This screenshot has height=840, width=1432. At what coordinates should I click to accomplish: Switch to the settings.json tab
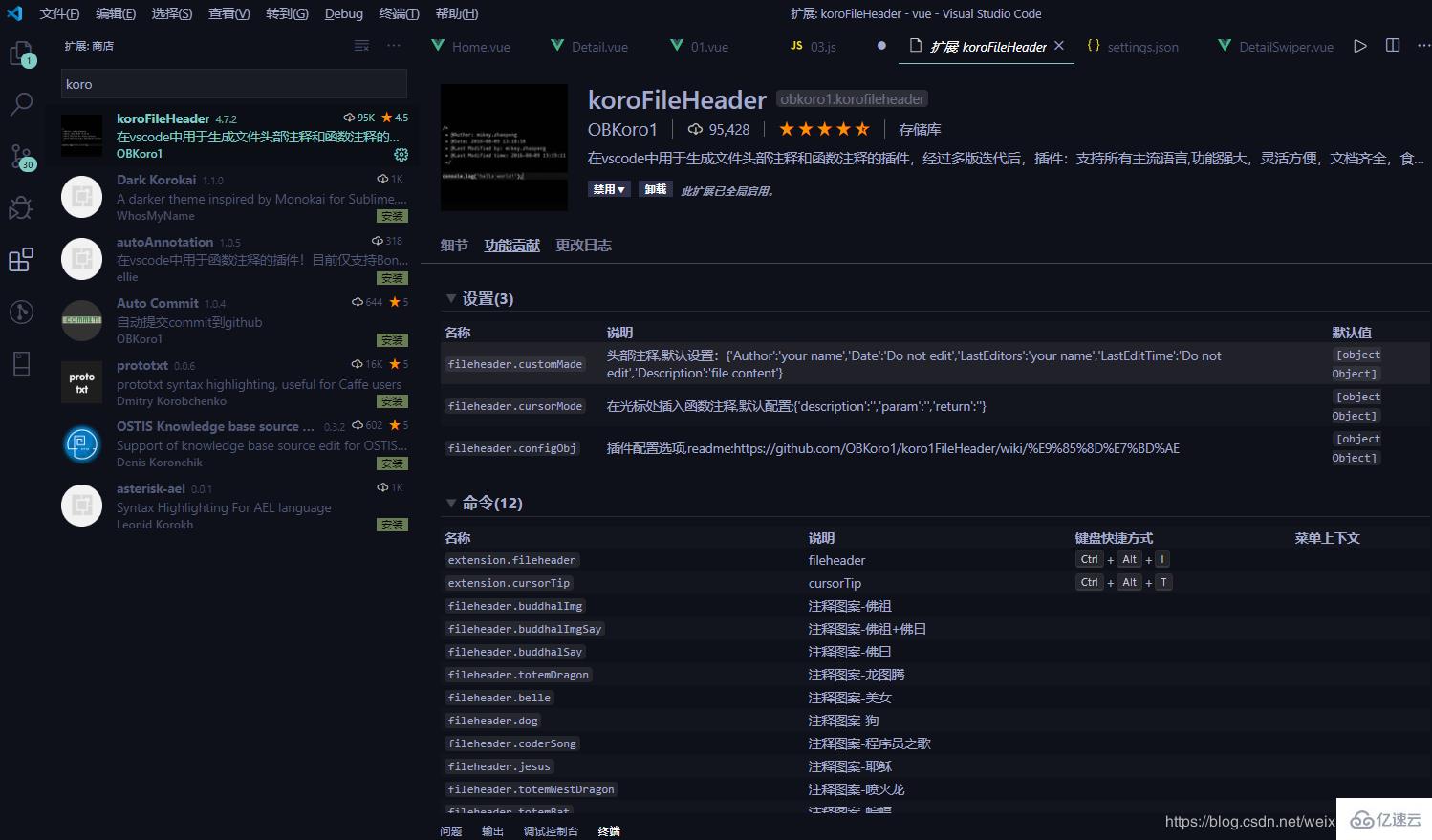coord(1133,46)
